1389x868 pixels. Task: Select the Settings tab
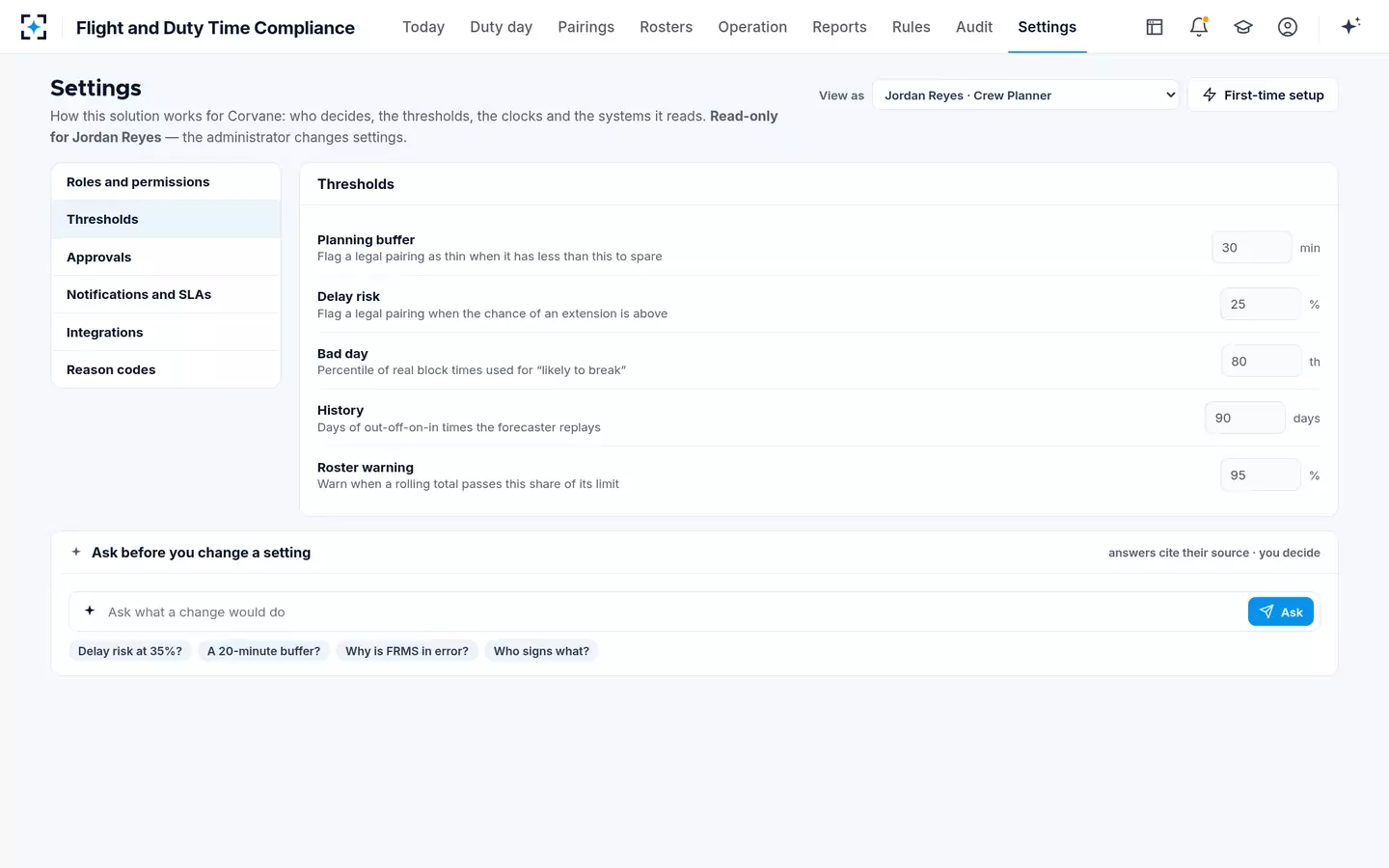tap(1047, 27)
